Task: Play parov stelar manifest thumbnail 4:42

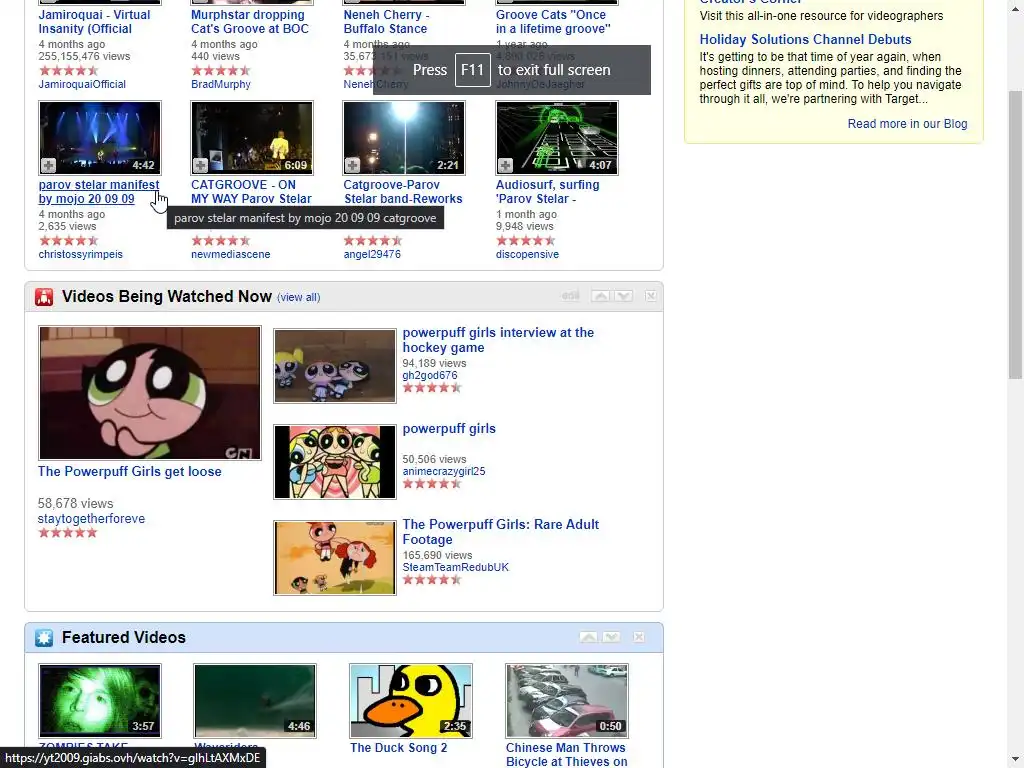Action: [100, 138]
